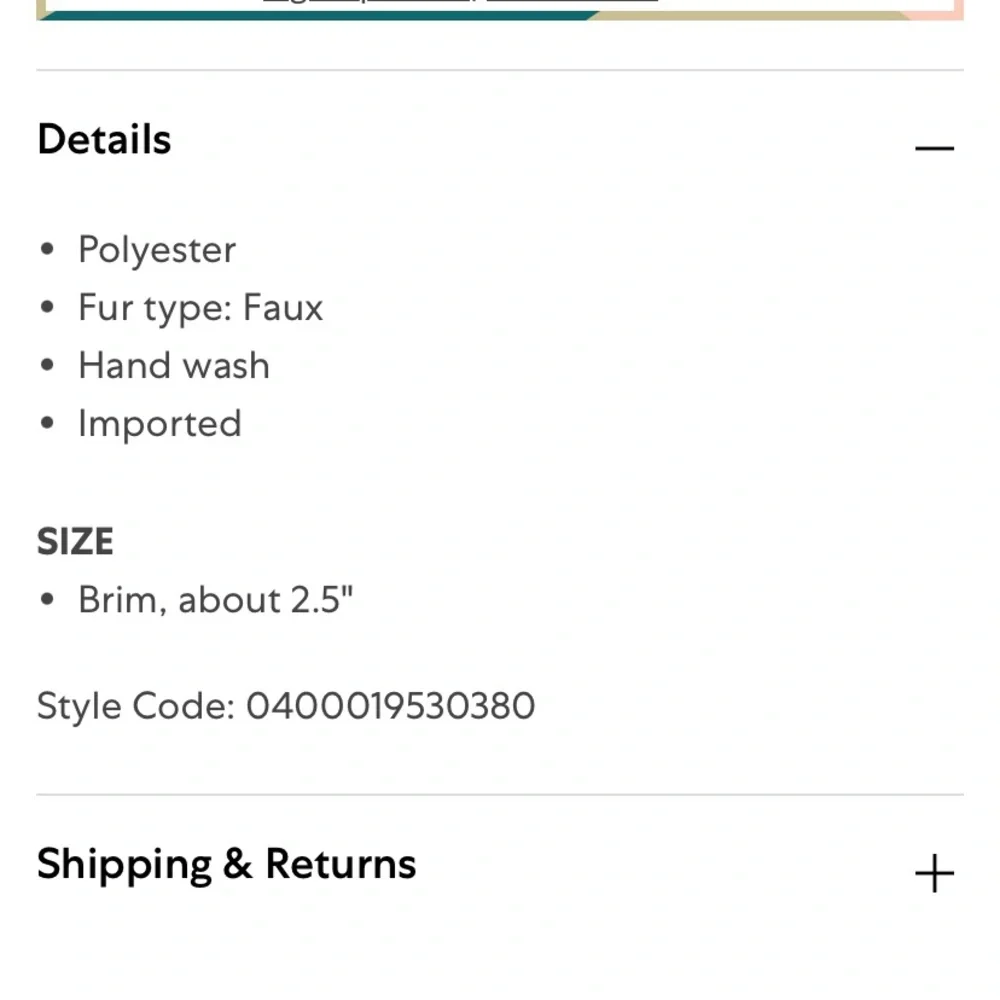Viewport: 1000px width, 1000px height.
Task: Select the Hand wash care instruction
Action: click(x=174, y=365)
